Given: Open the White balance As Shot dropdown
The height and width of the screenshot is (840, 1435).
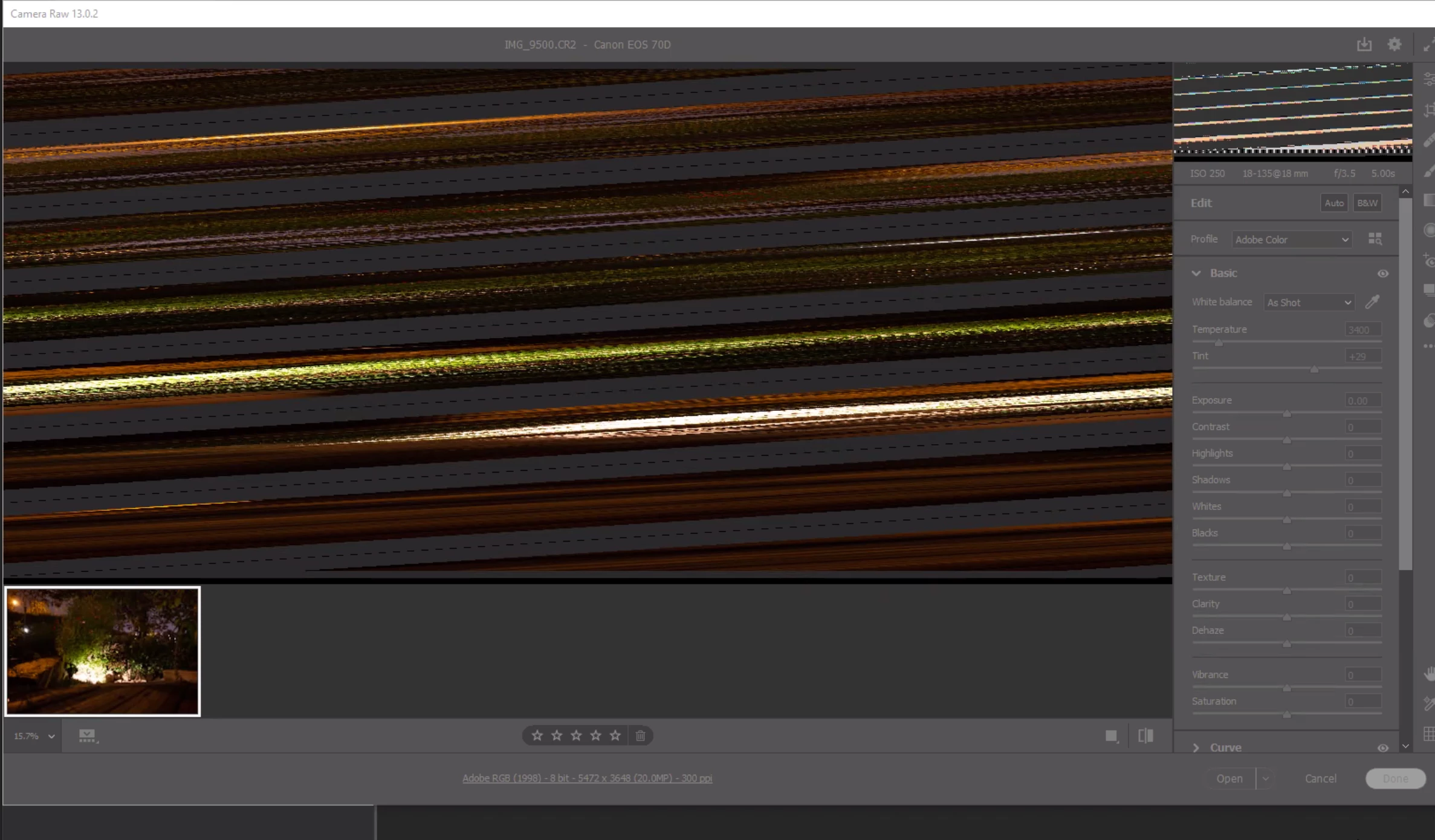Looking at the screenshot, I should (x=1309, y=303).
